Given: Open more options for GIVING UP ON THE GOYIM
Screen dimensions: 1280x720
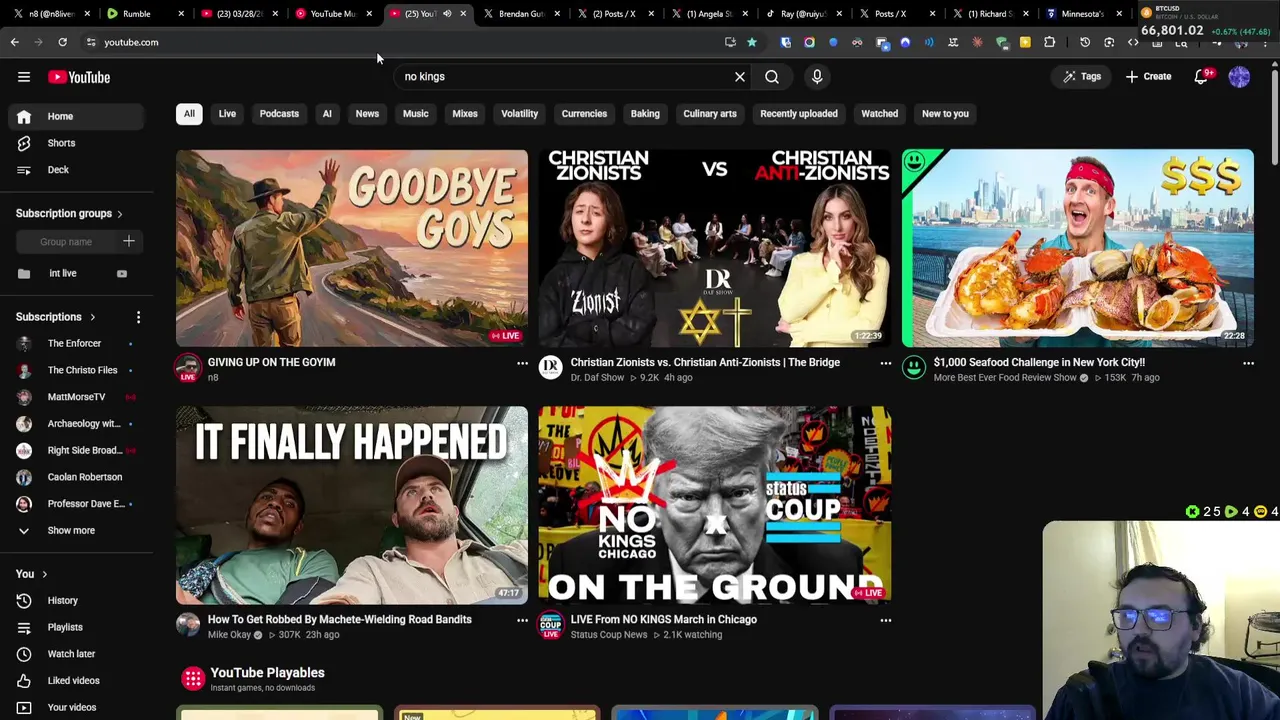Looking at the screenshot, I should 522,364.
